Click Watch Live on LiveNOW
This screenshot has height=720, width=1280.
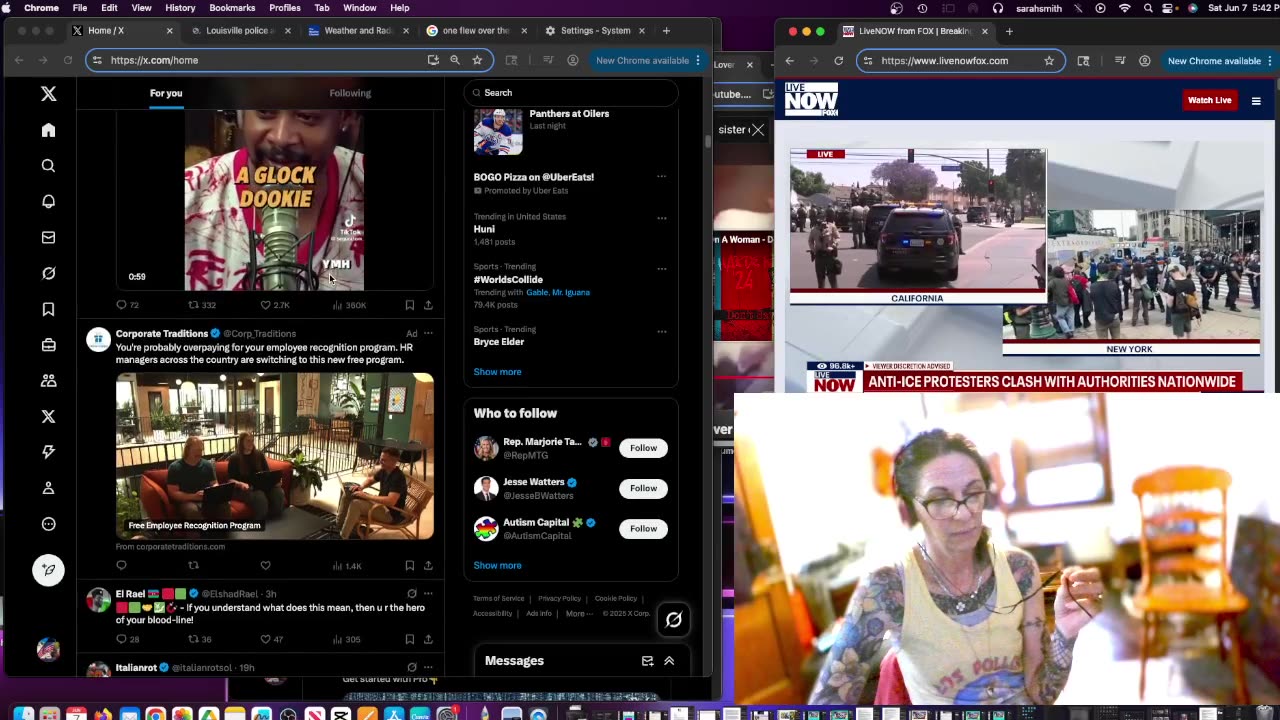[x=1209, y=100]
